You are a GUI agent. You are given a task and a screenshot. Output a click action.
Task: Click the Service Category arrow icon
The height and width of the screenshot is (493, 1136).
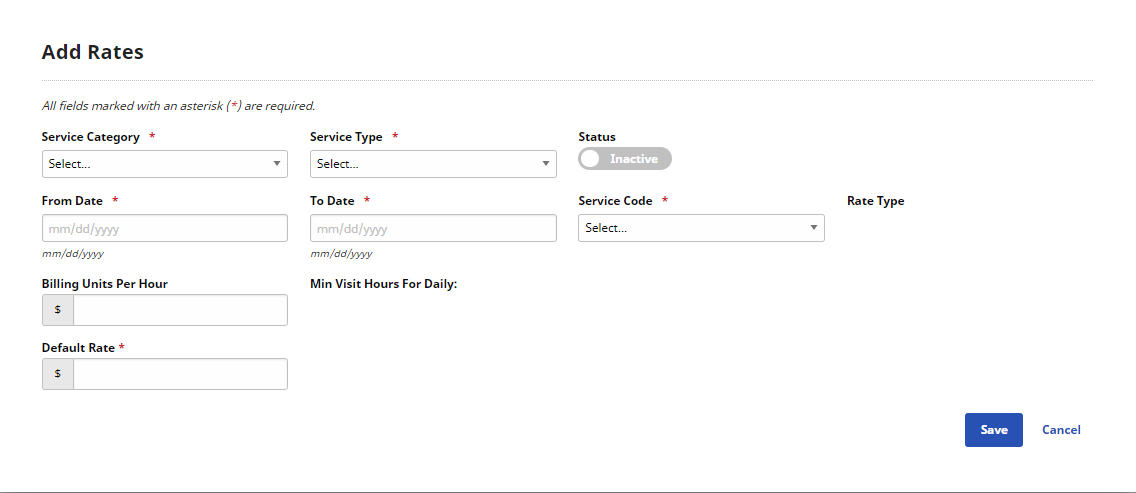click(277, 164)
